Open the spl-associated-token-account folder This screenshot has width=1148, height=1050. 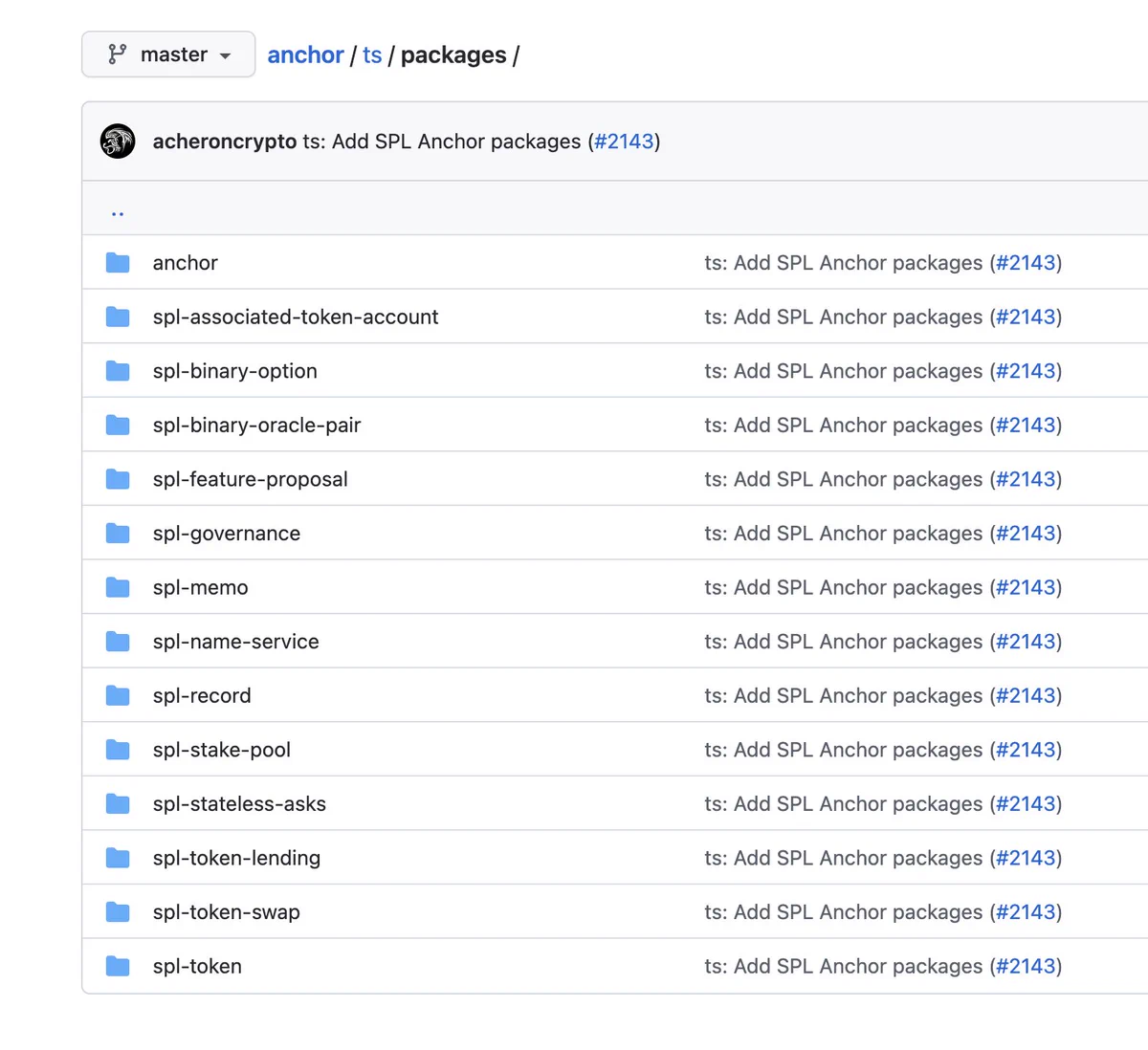(296, 317)
